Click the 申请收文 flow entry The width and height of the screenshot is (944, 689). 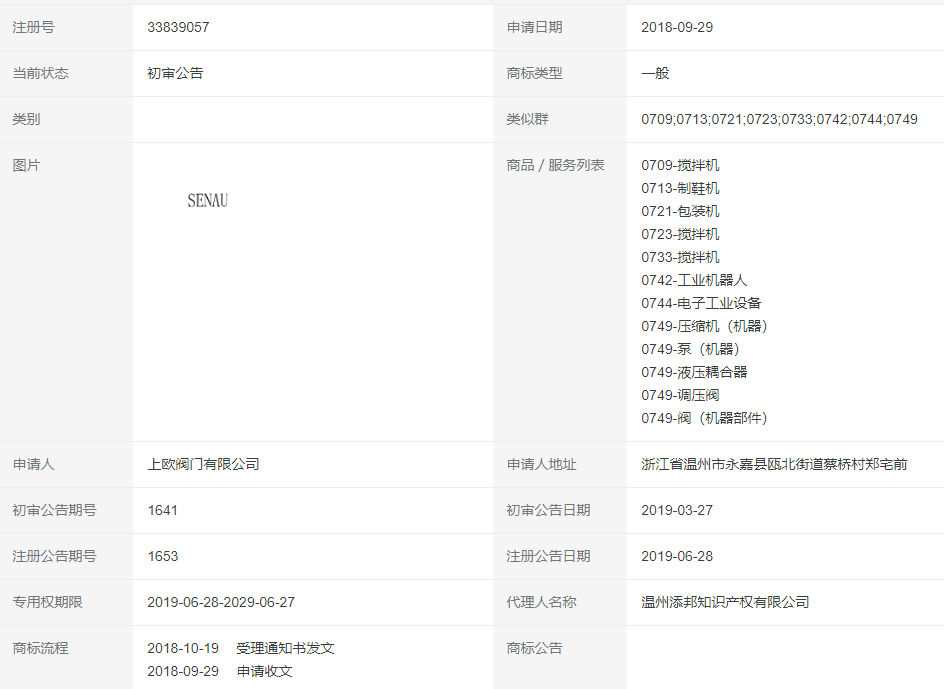point(264,671)
